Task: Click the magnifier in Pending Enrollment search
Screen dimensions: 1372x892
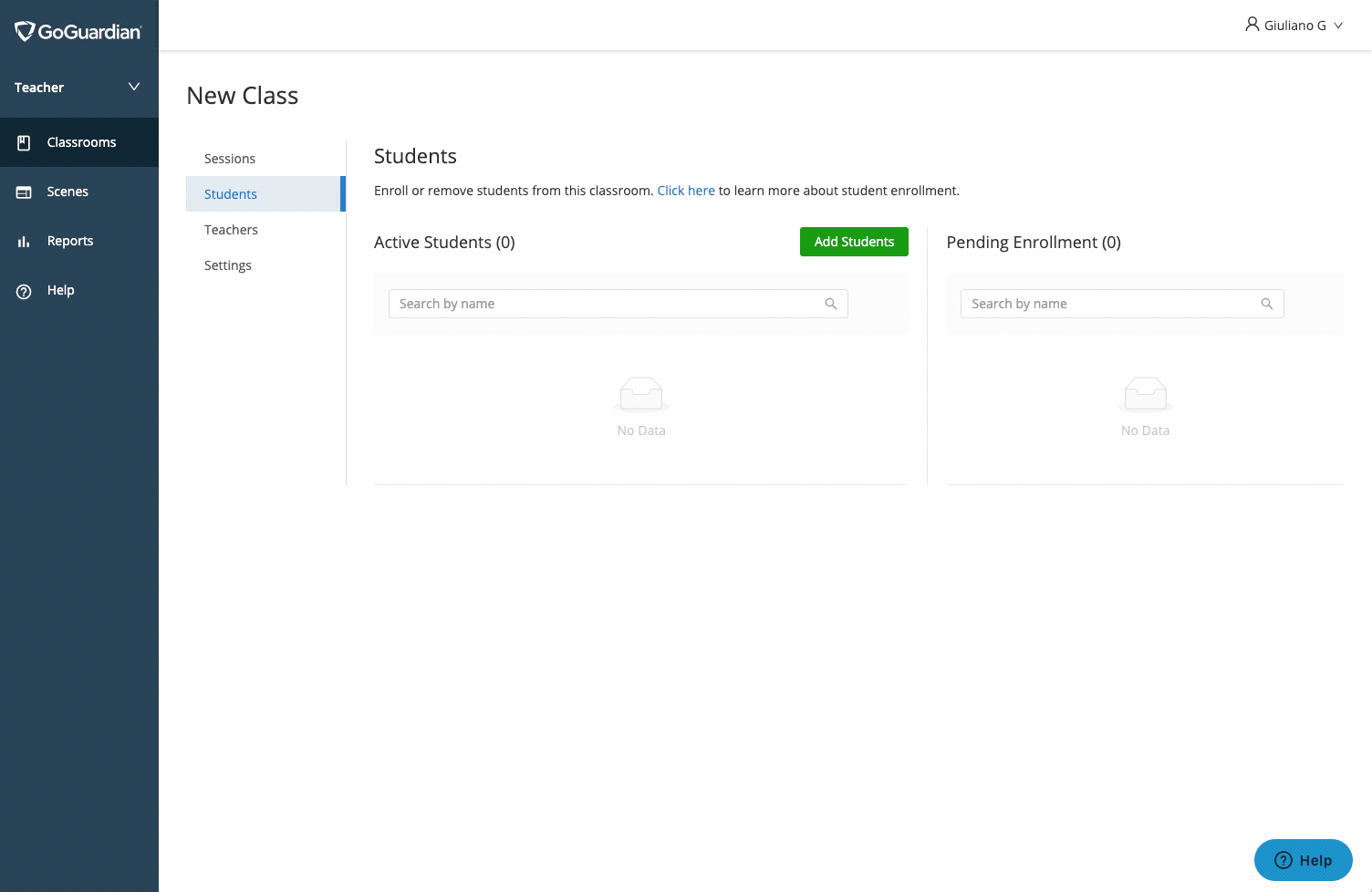Action: tap(1266, 303)
